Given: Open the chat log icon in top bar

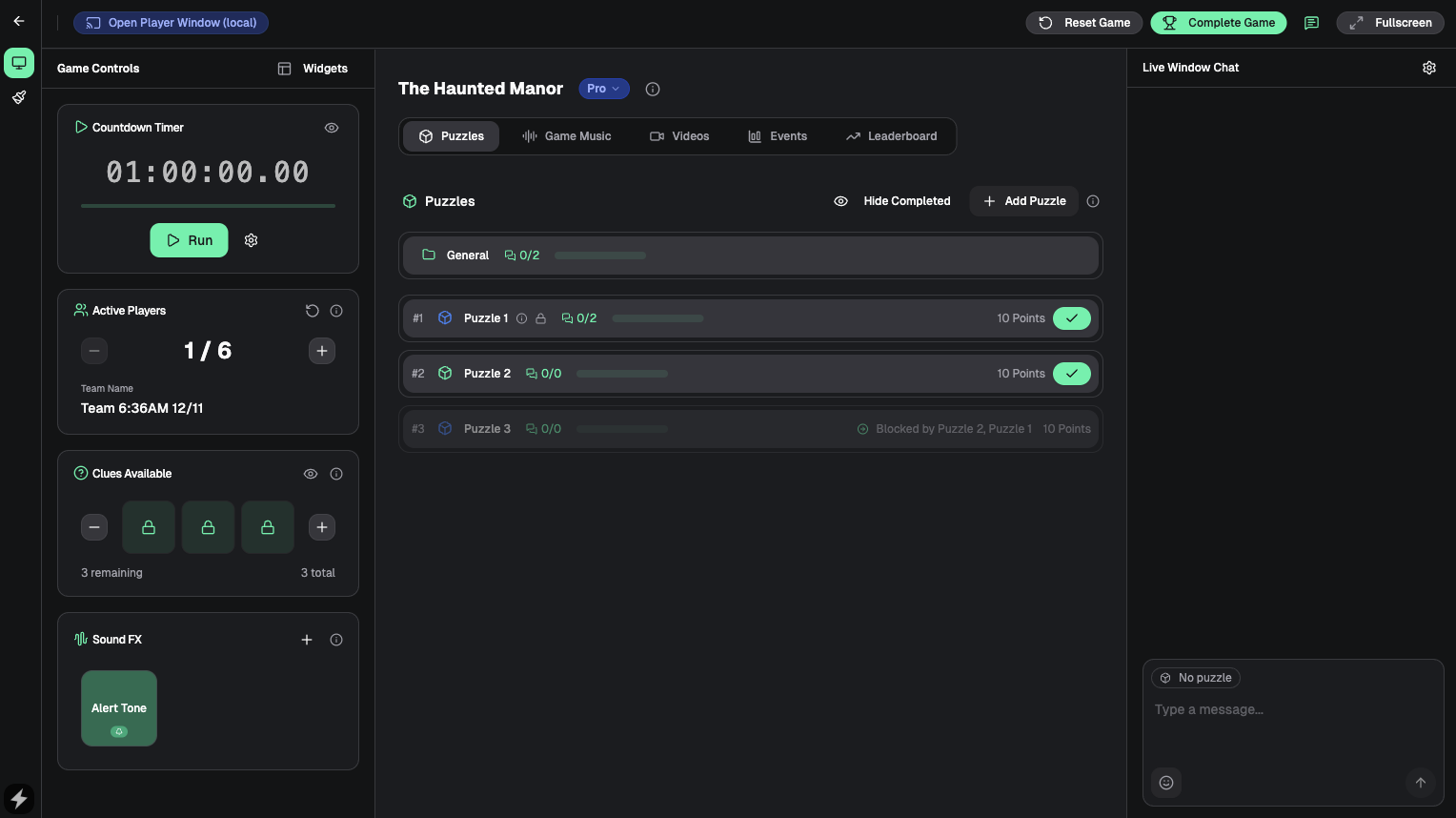Looking at the screenshot, I should 1311,23.
